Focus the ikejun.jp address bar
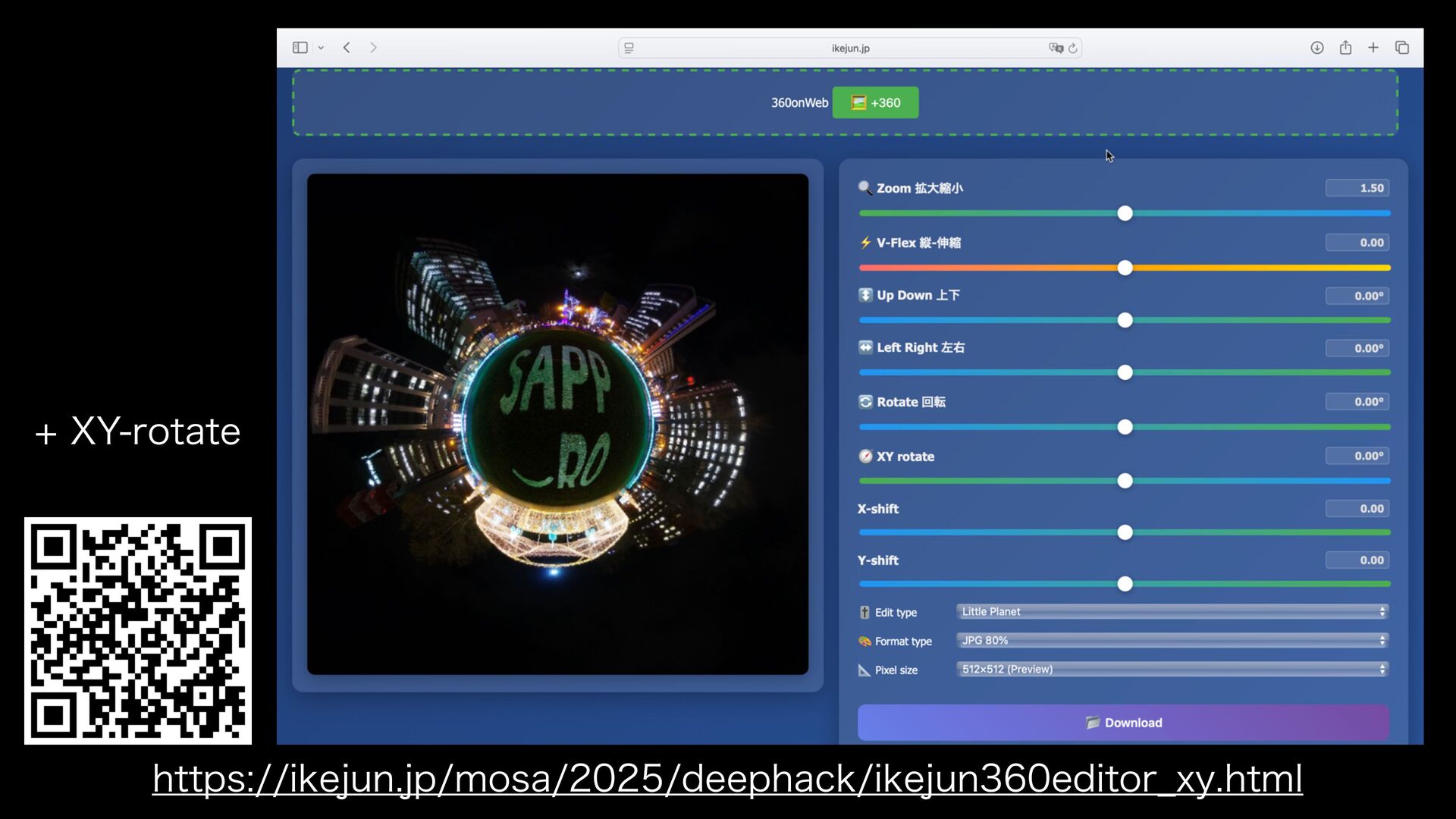Screen dimensions: 1456x819 (x=850, y=48)
